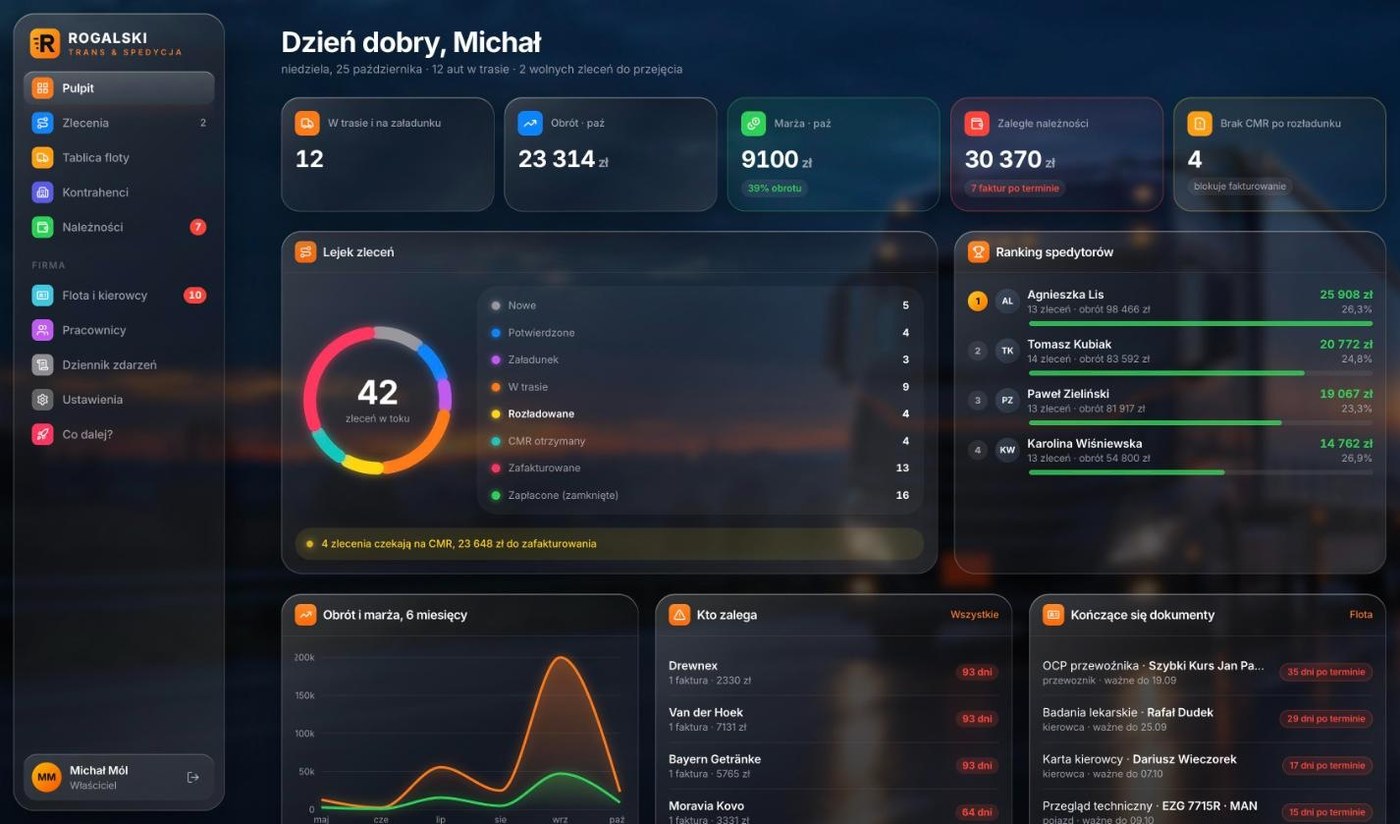Click the logout icon beside Michał Mól
This screenshot has width=1400, height=824.
pyautogui.click(x=193, y=778)
